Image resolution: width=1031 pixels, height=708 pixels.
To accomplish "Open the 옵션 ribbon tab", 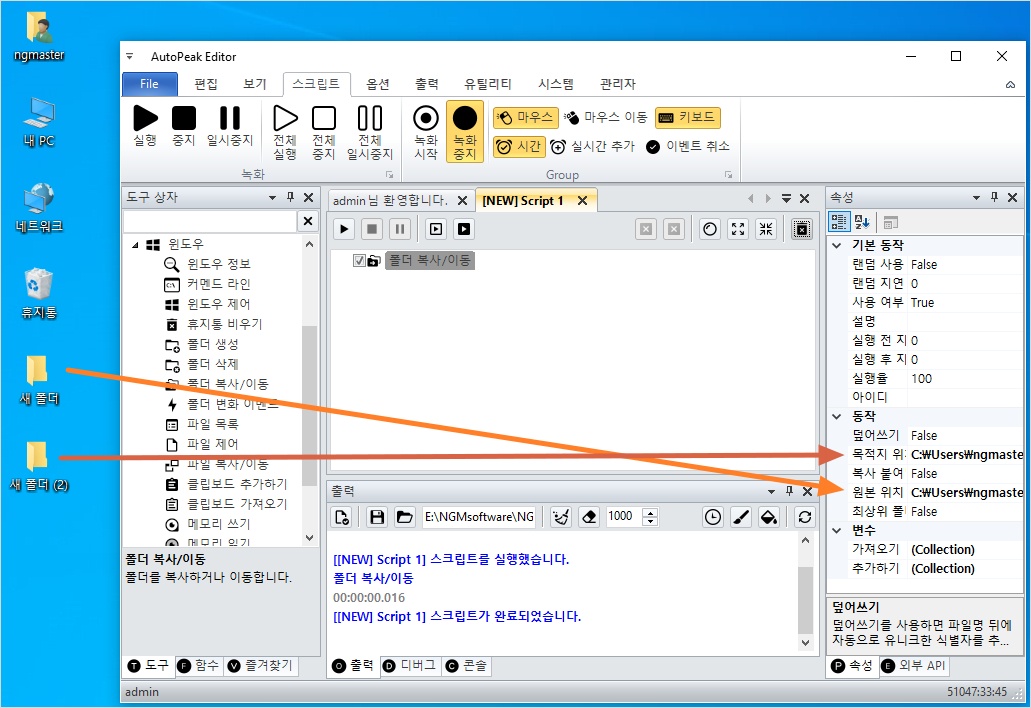I will [x=378, y=83].
